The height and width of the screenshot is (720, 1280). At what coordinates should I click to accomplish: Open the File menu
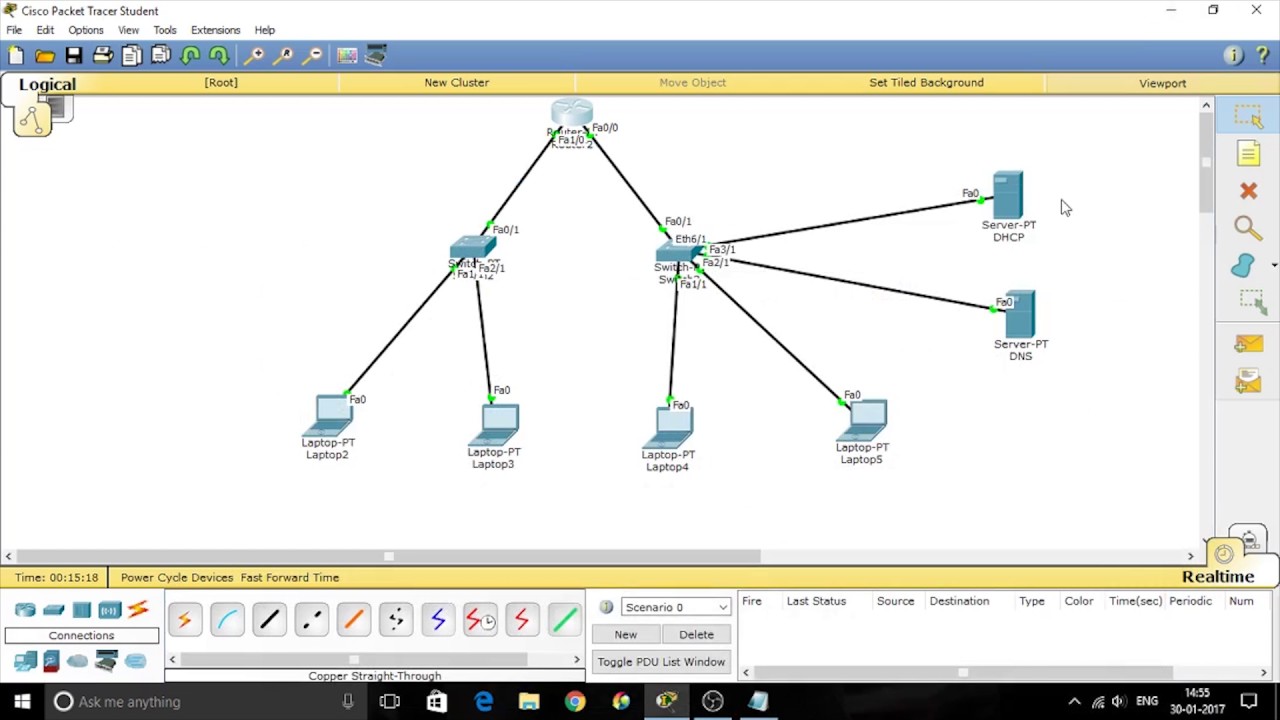coord(14,30)
